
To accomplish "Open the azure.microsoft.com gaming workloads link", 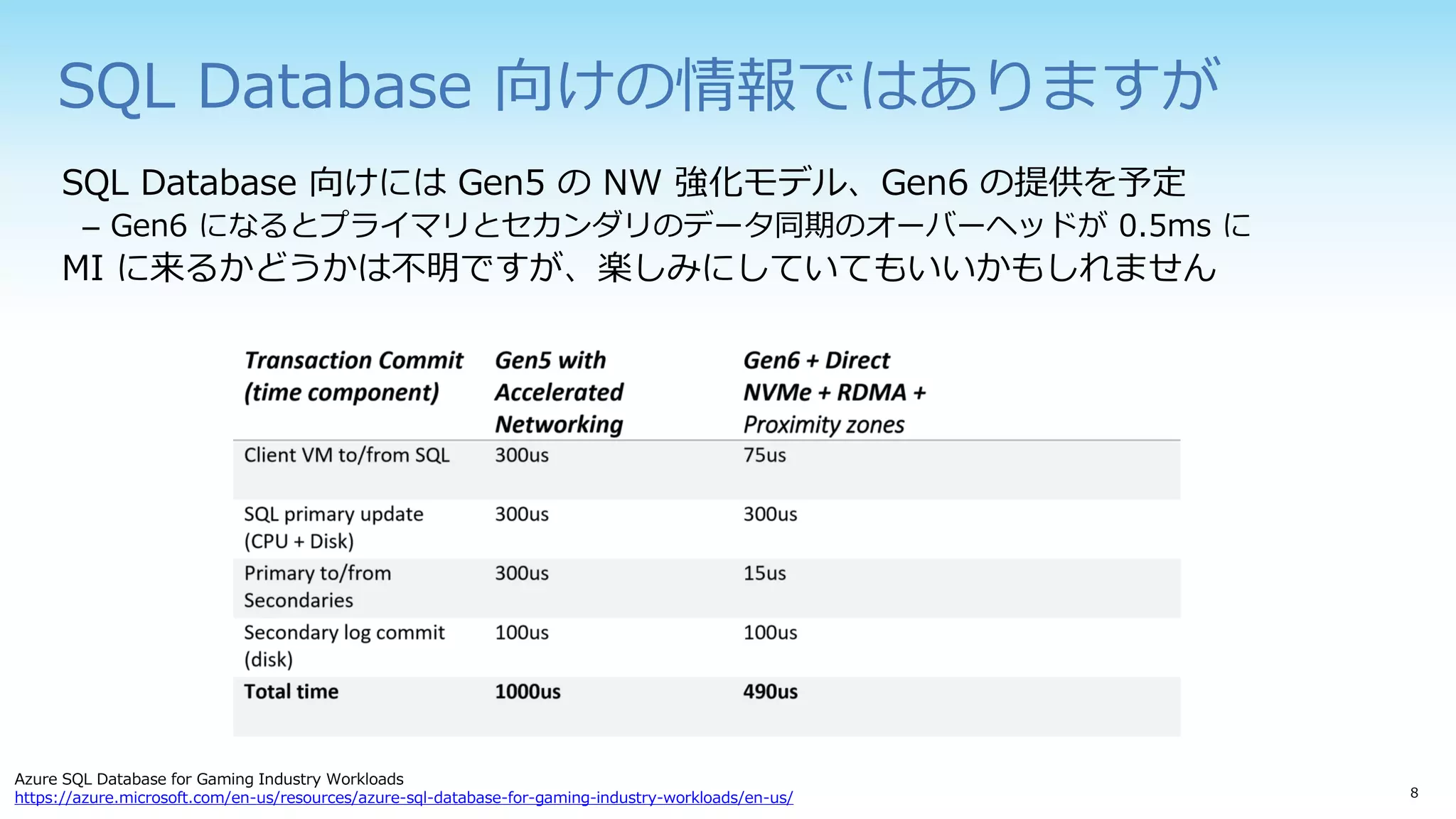I will coord(404,798).
